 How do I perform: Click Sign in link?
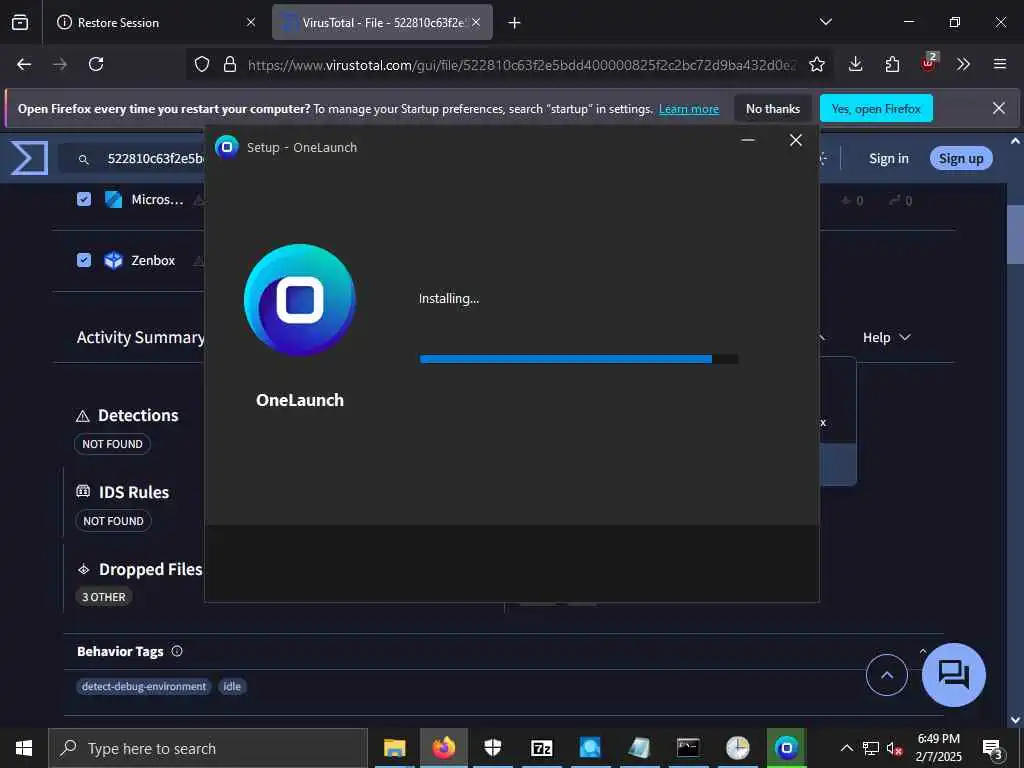(x=888, y=159)
